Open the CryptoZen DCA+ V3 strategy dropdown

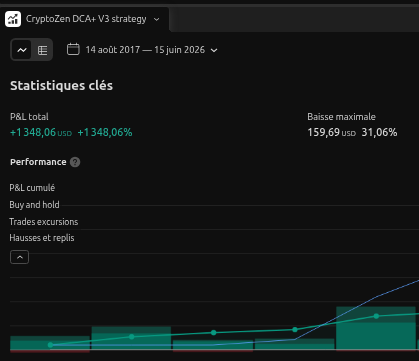click(156, 19)
